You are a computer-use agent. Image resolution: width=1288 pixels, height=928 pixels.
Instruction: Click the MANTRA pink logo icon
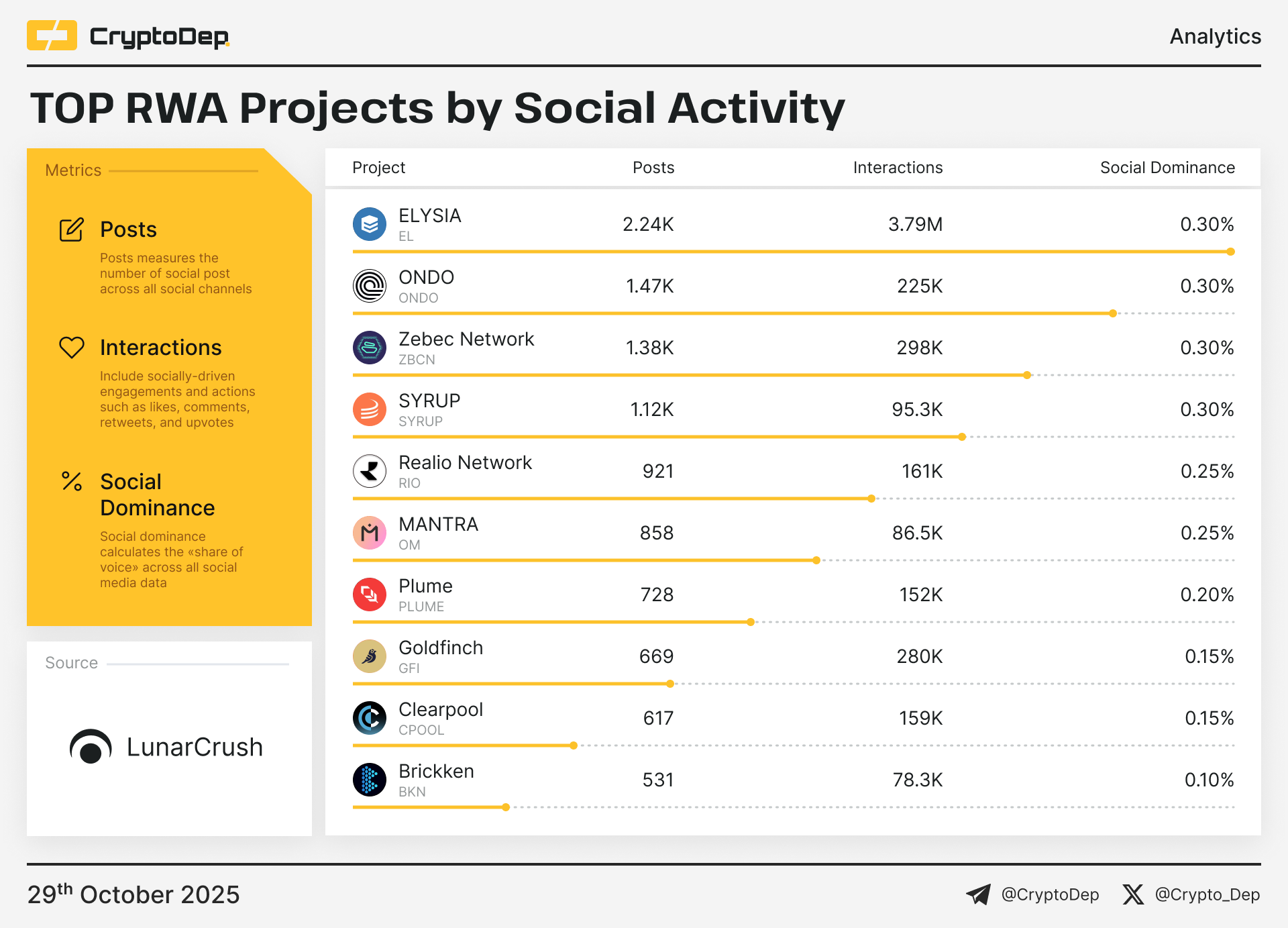click(x=370, y=533)
